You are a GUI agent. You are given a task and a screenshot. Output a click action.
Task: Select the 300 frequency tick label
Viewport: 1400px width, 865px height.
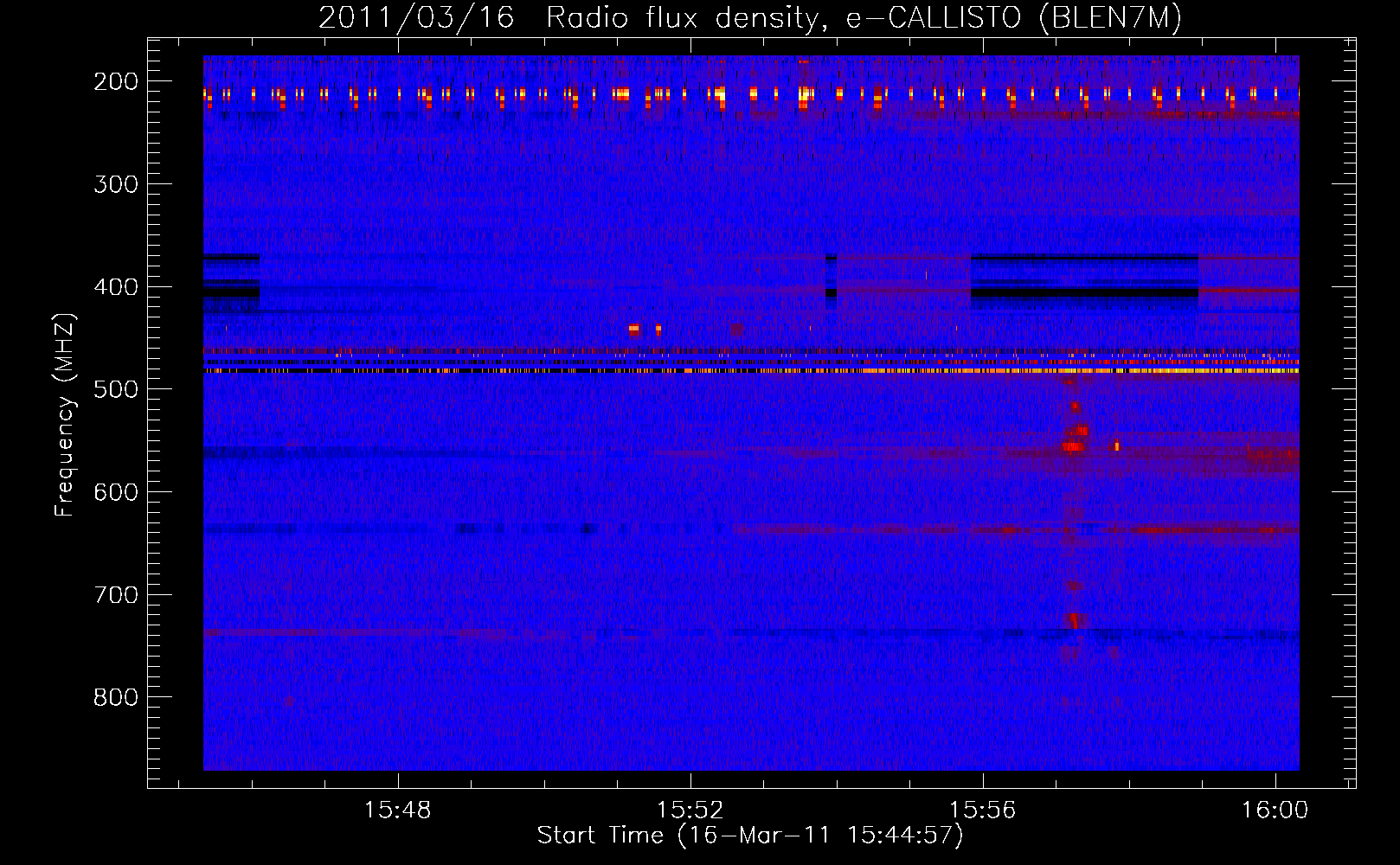[115, 184]
